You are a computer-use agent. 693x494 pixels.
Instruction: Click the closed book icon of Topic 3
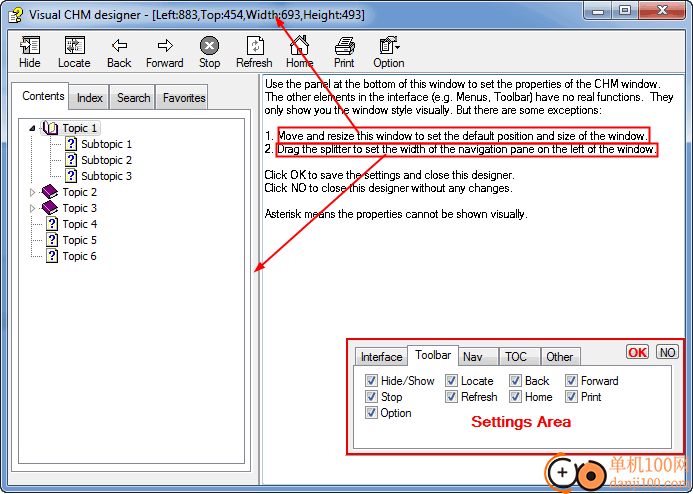(50, 208)
